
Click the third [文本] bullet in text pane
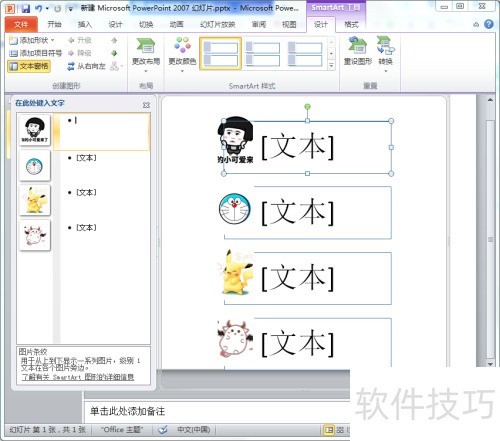point(86,192)
